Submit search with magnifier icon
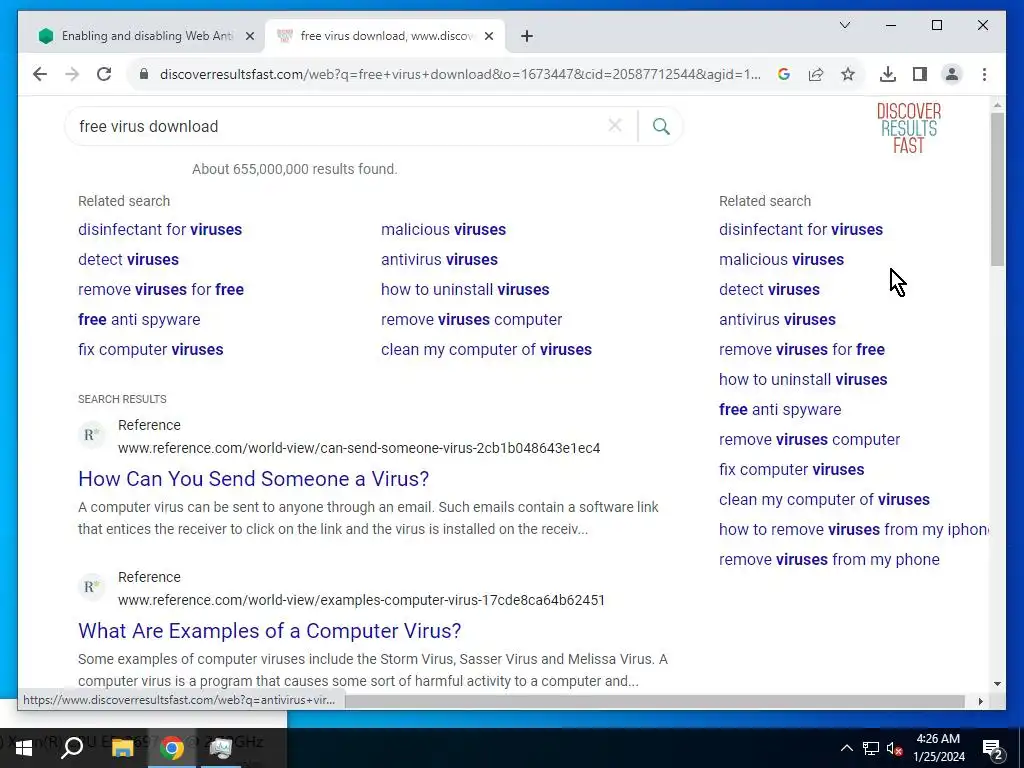This screenshot has height=768, width=1024. [x=661, y=126]
